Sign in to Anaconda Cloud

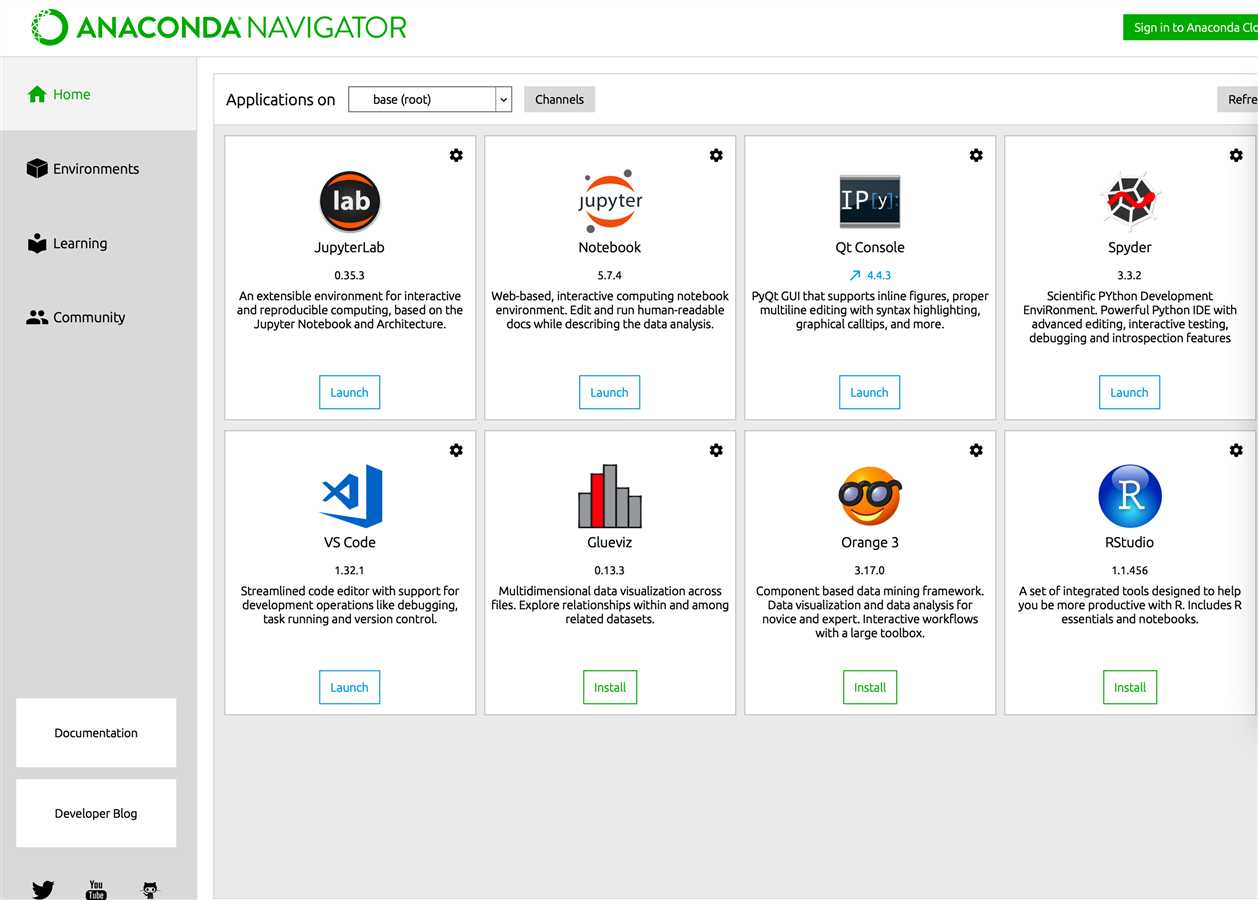coord(1190,27)
